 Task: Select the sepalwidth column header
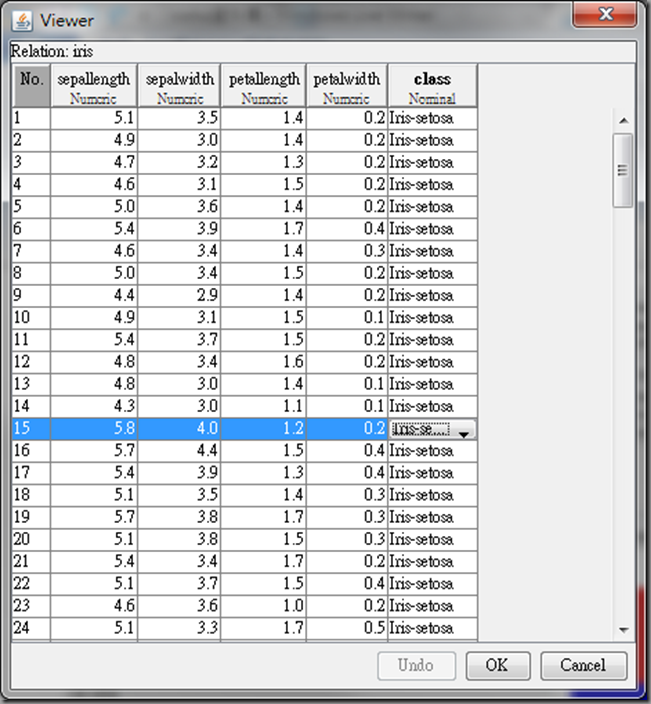click(180, 86)
